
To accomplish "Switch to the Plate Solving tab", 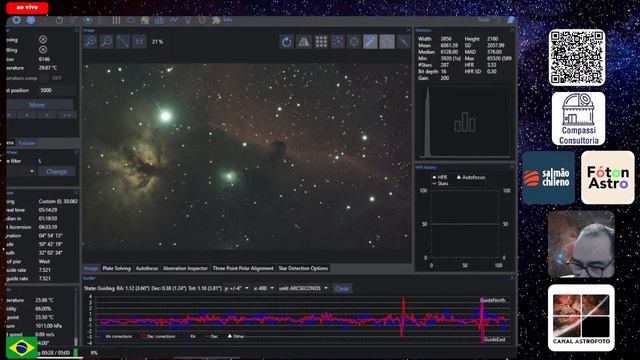I will click(x=116, y=268).
